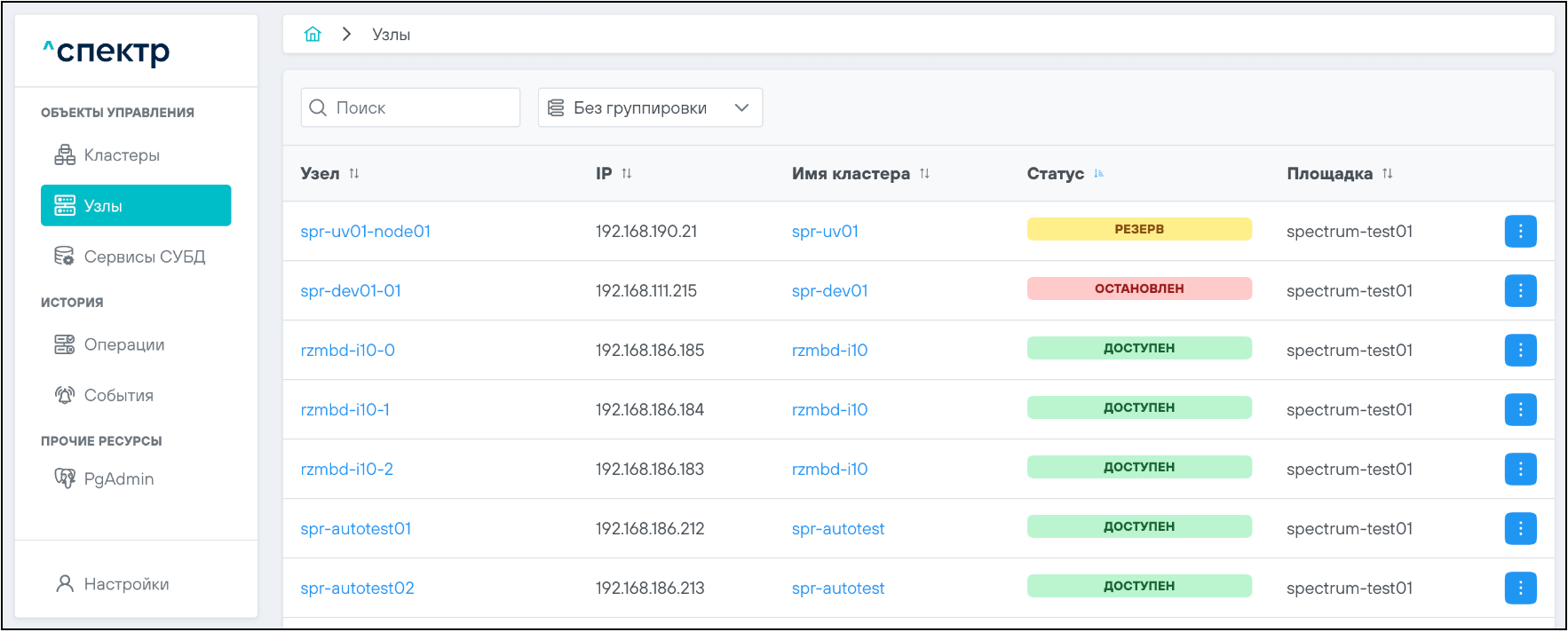Sort table by IP column icon

627,174
